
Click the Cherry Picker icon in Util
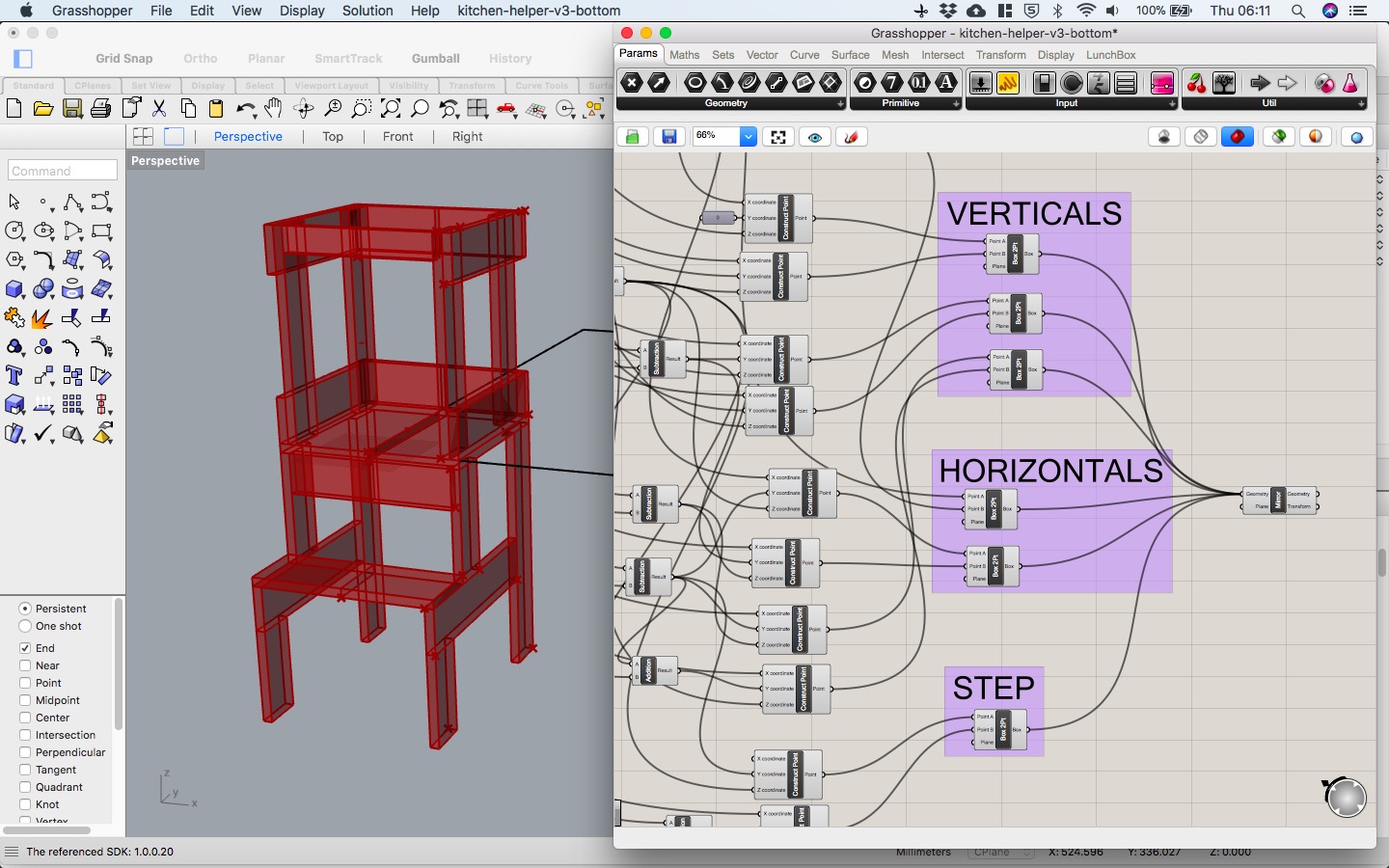tap(1196, 83)
